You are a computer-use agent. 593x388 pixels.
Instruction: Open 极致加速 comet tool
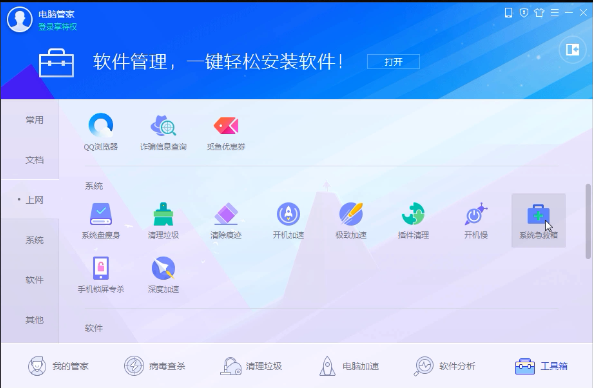351,220
